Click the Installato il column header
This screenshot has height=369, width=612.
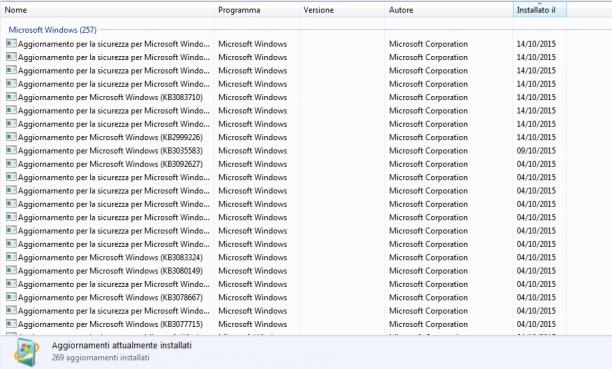539,10
